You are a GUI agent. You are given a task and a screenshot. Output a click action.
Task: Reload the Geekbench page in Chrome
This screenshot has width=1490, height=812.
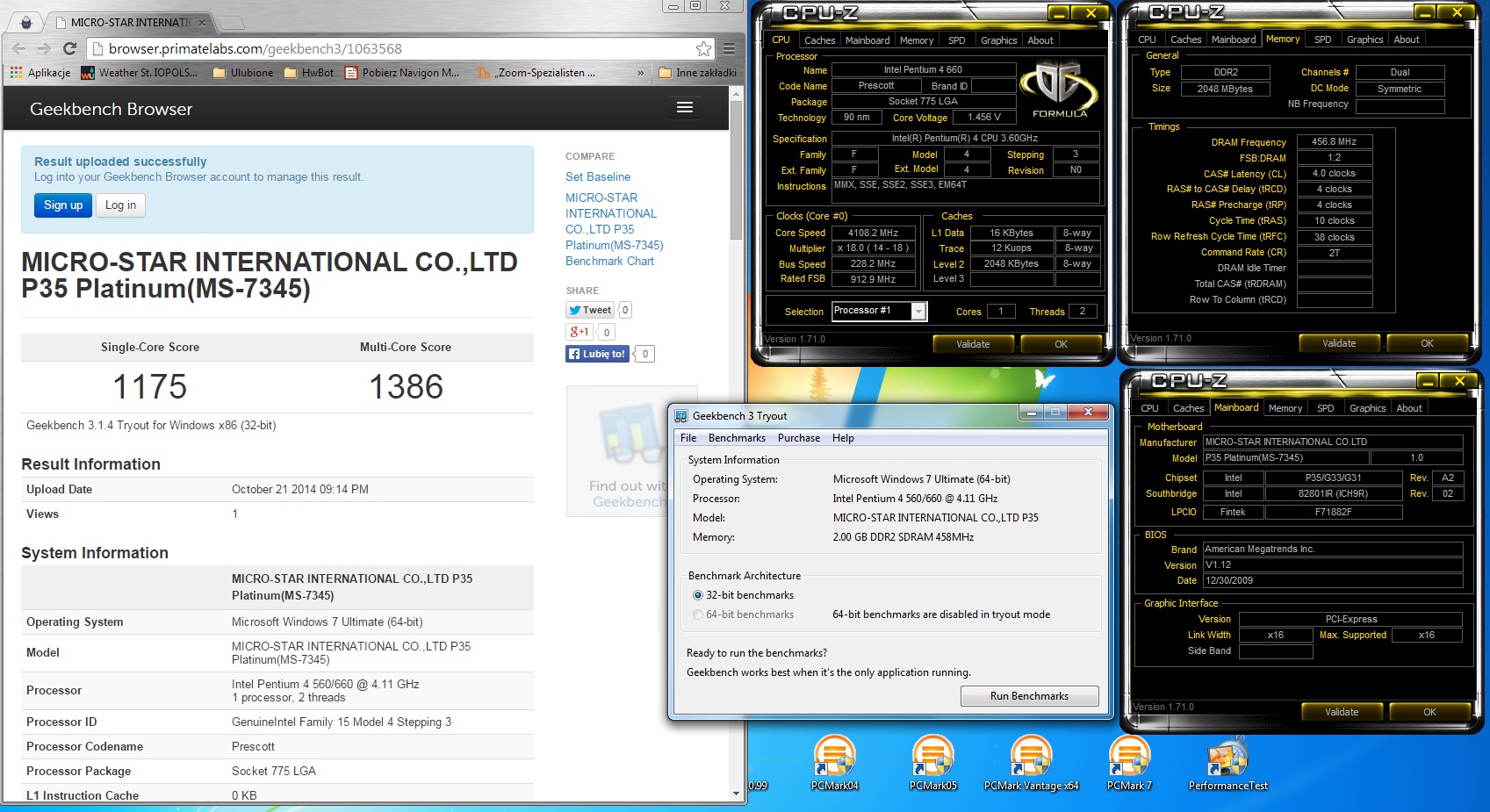tap(69, 49)
